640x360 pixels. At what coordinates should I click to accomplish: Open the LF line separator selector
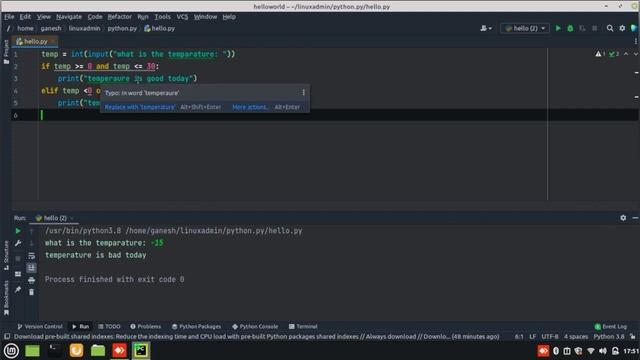pos(532,337)
